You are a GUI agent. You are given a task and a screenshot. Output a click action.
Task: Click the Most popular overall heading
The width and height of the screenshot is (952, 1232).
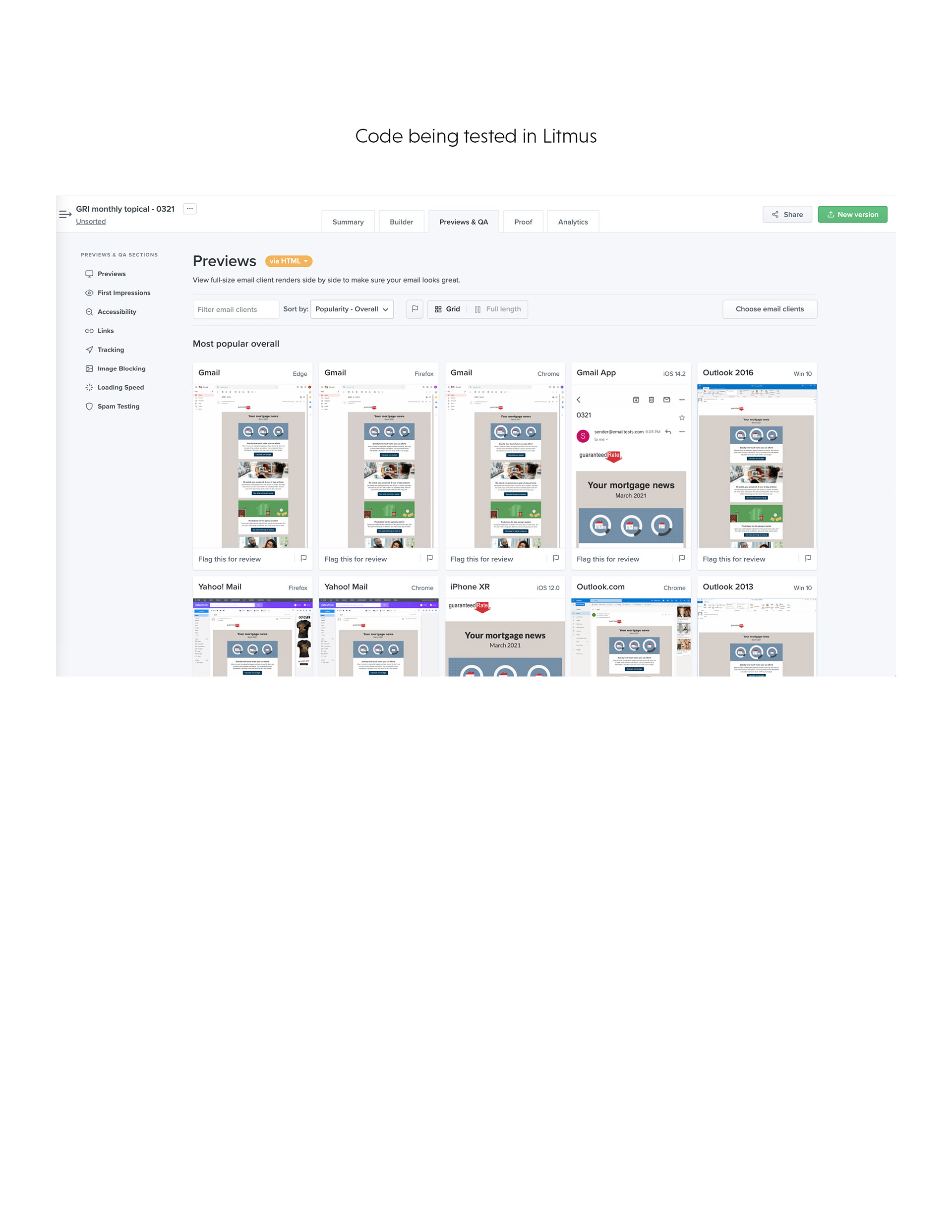236,344
